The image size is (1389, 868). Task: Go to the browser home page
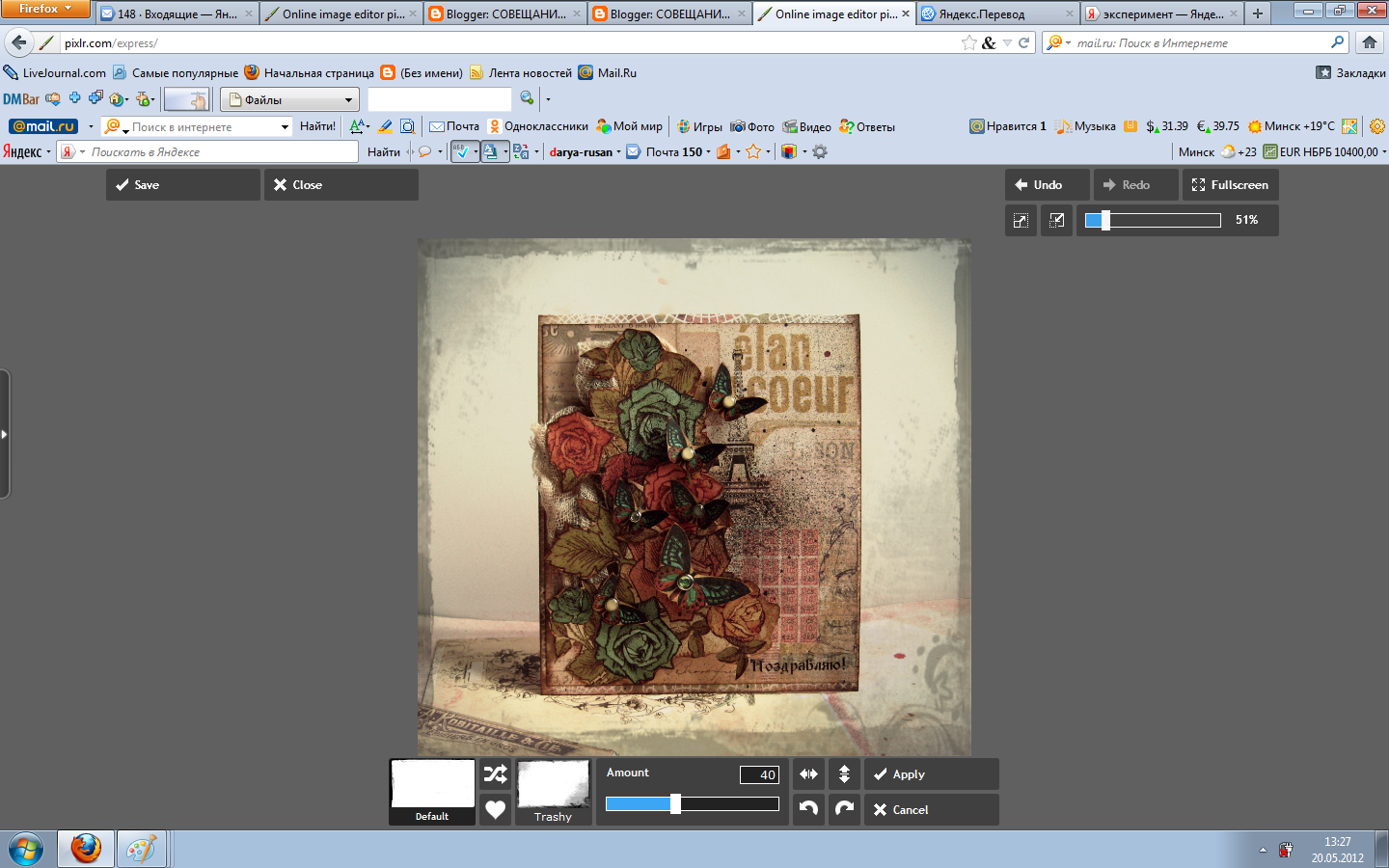click(x=1370, y=42)
